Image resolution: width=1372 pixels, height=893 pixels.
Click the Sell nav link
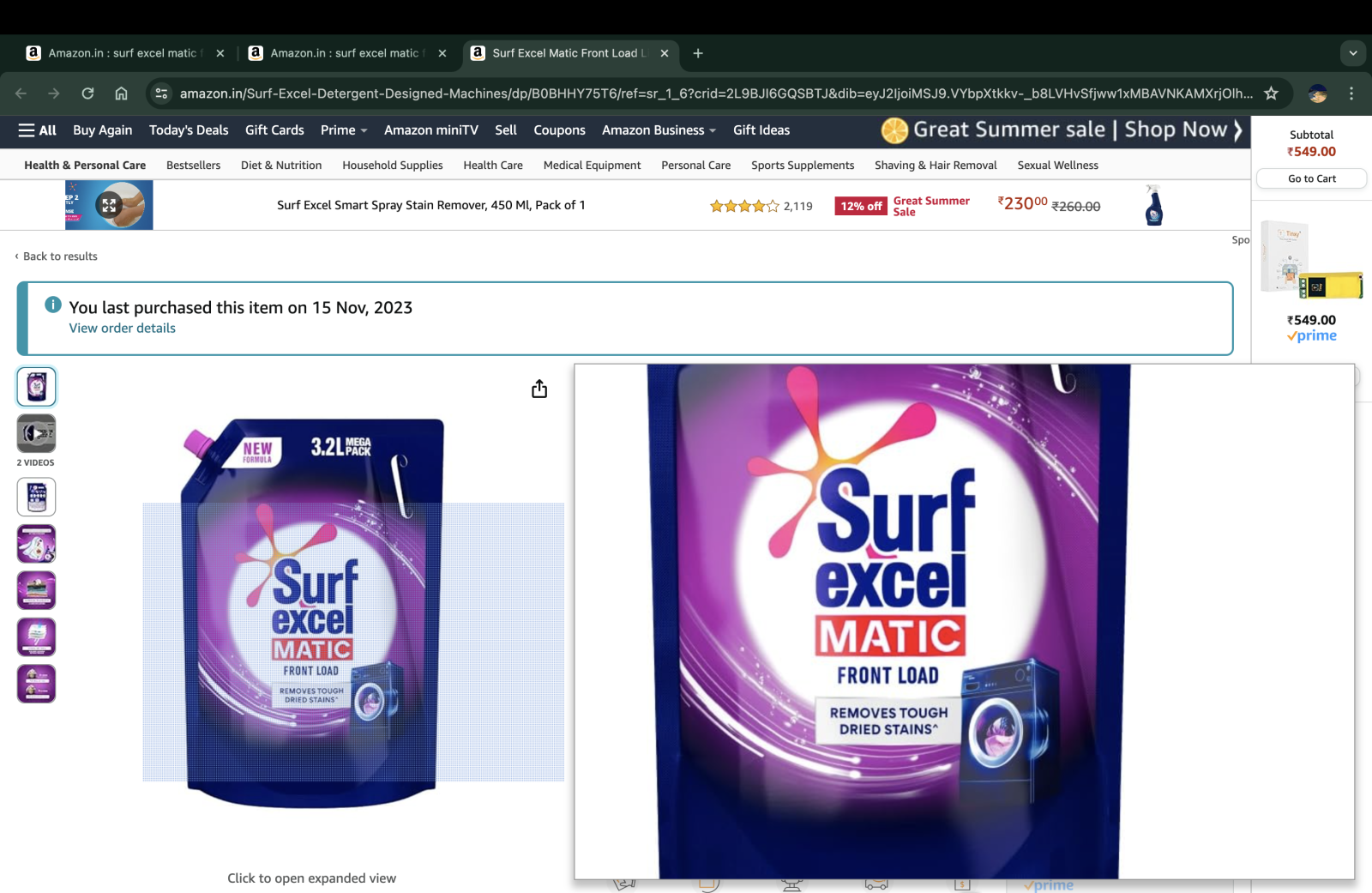click(x=506, y=130)
